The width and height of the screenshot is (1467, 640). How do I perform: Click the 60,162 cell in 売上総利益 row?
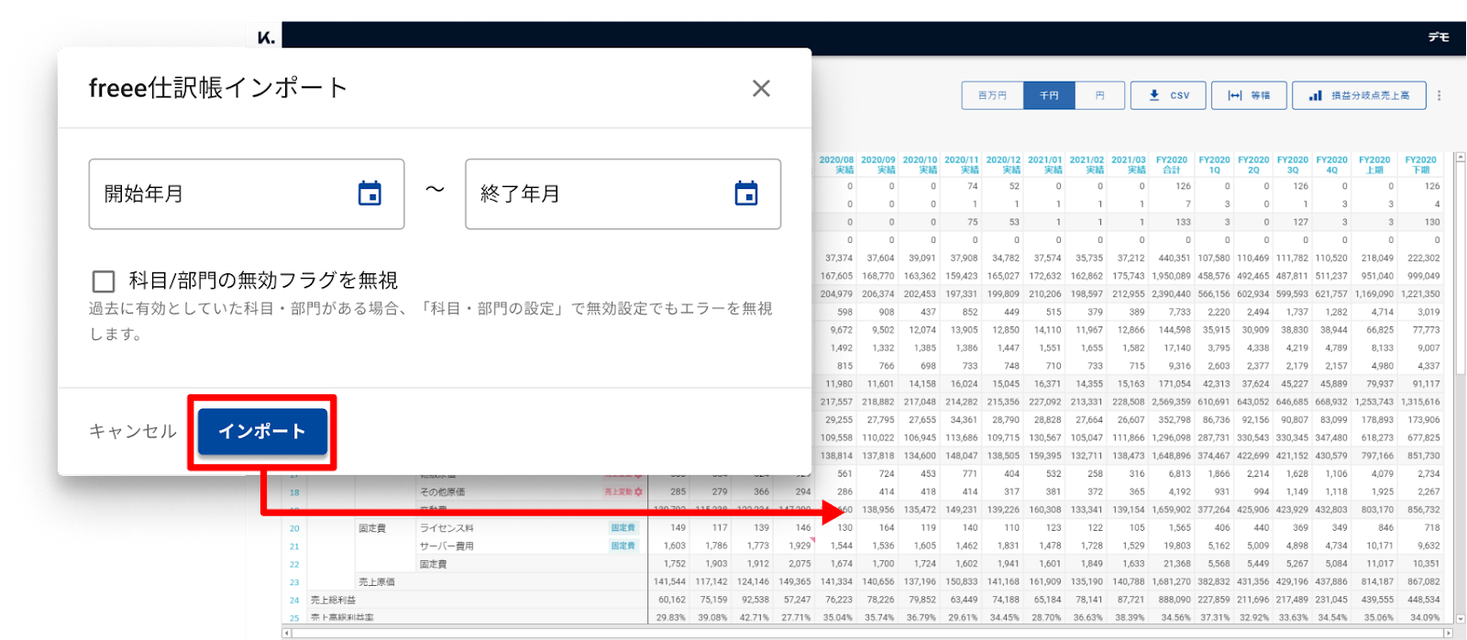(x=671, y=600)
